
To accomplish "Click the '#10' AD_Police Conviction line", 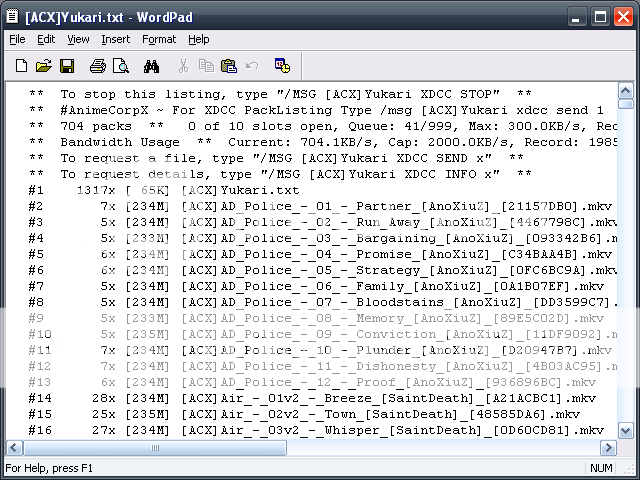I will click(x=322, y=334).
